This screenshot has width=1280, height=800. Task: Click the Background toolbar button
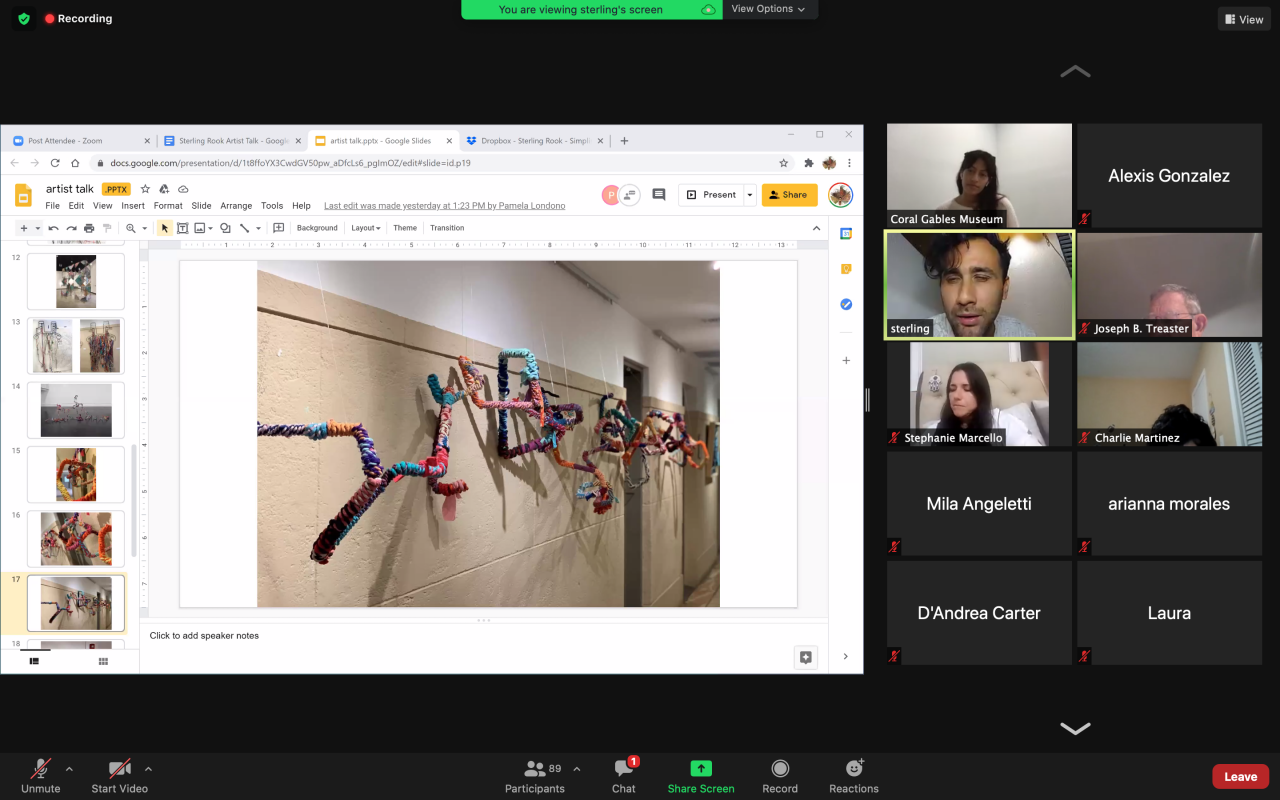[x=317, y=228]
